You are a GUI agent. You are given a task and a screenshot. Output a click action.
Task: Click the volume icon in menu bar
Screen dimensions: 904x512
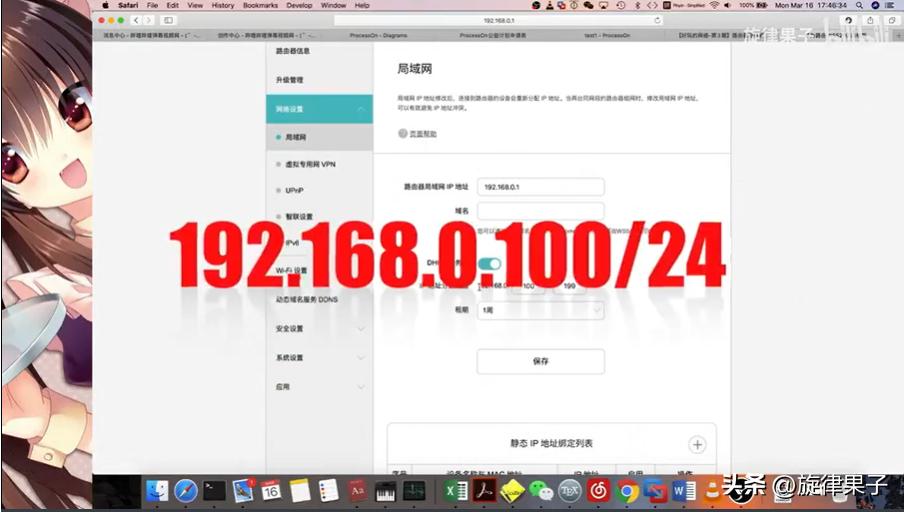(x=727, y=5)
